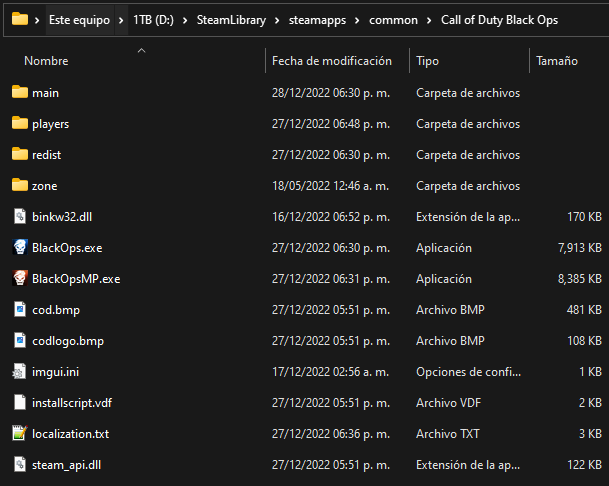The width and height of the screenshot is (609, 486).
Task: Click the BlackOpsMP.exe red skull icon
Action: pyautogui.click(x=20, y=278)
